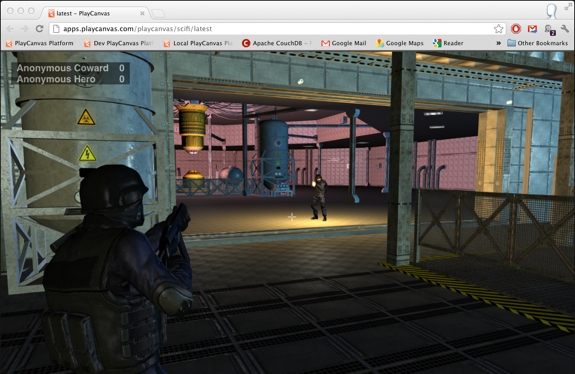Toggle fullscreen with the corner arrows icon
The image size is (575, 374).
[x=568, y=6]
